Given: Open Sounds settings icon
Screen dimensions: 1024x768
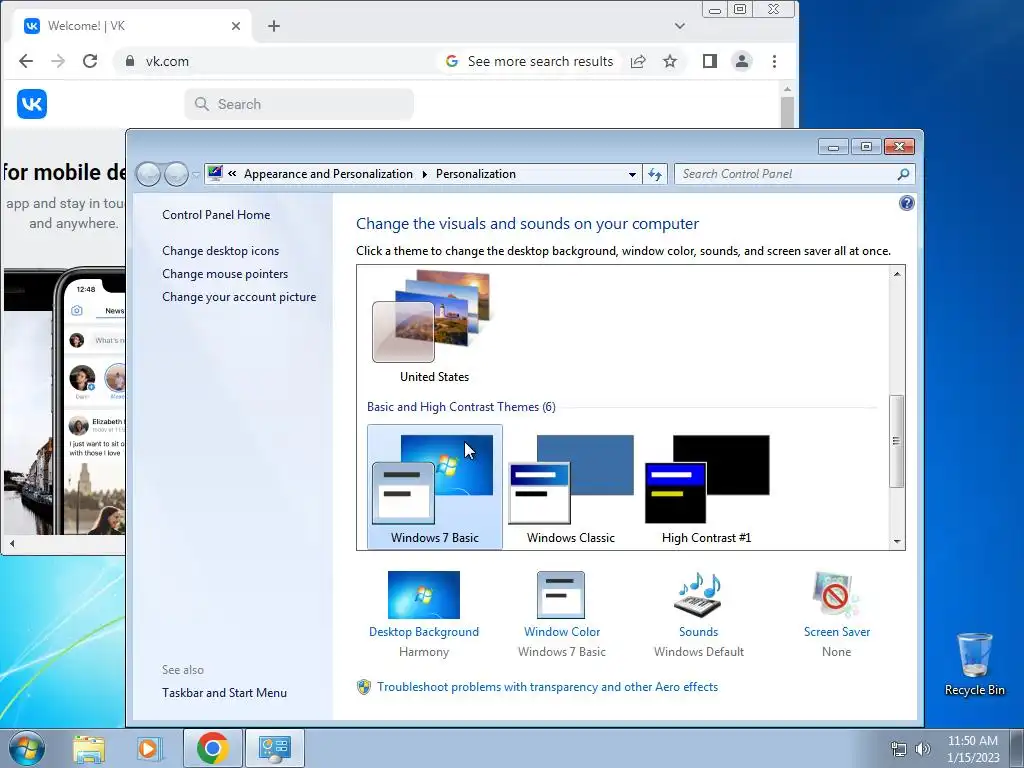Looking at the screenshot, I should coord(698,595).
